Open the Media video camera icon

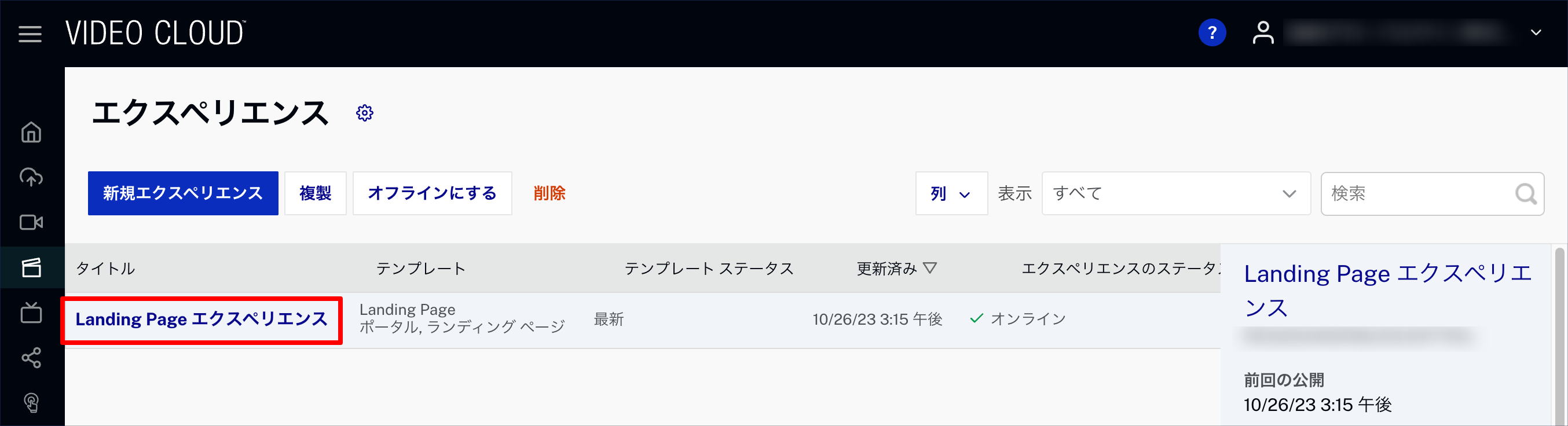pos(31,222)
